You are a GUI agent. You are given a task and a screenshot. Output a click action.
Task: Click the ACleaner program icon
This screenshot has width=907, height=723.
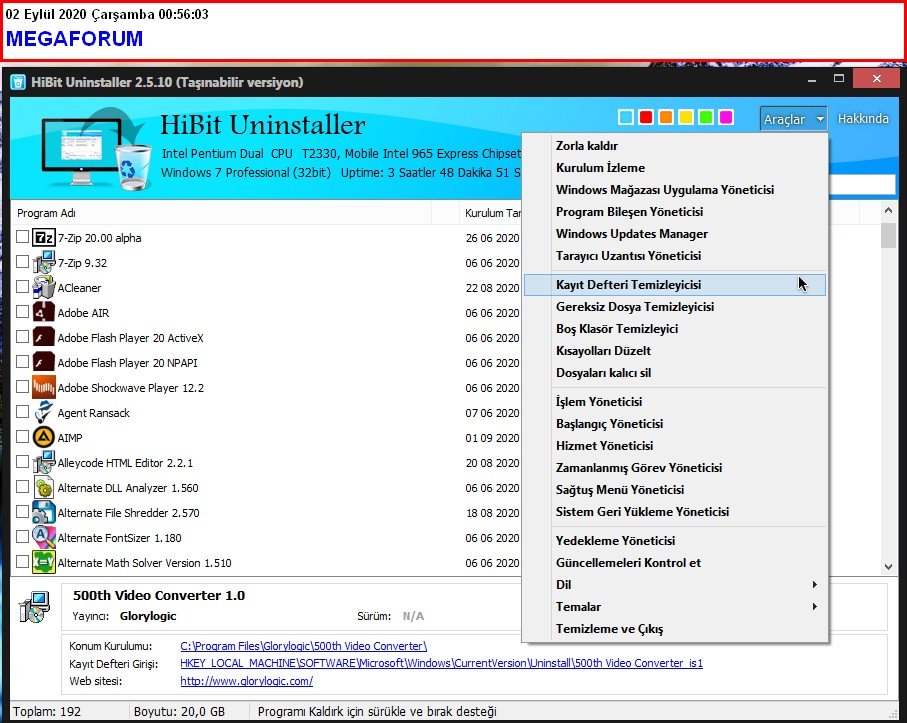(43, 287)
